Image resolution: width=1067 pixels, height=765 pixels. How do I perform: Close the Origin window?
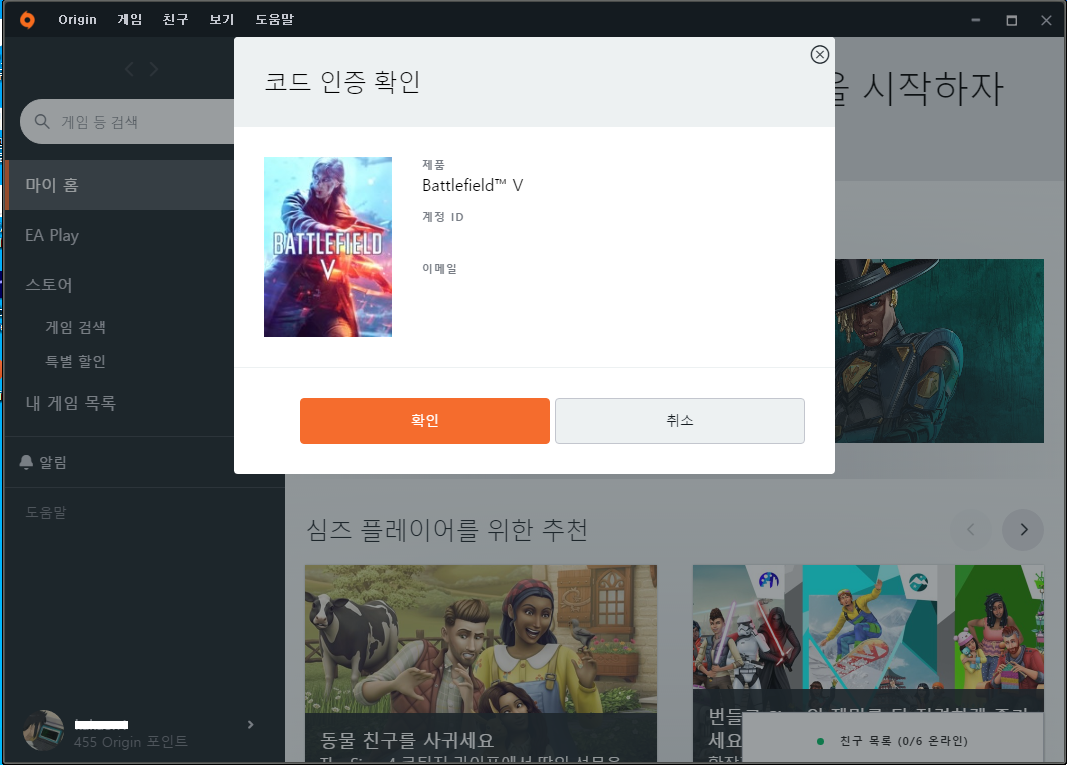point(1047,20)
